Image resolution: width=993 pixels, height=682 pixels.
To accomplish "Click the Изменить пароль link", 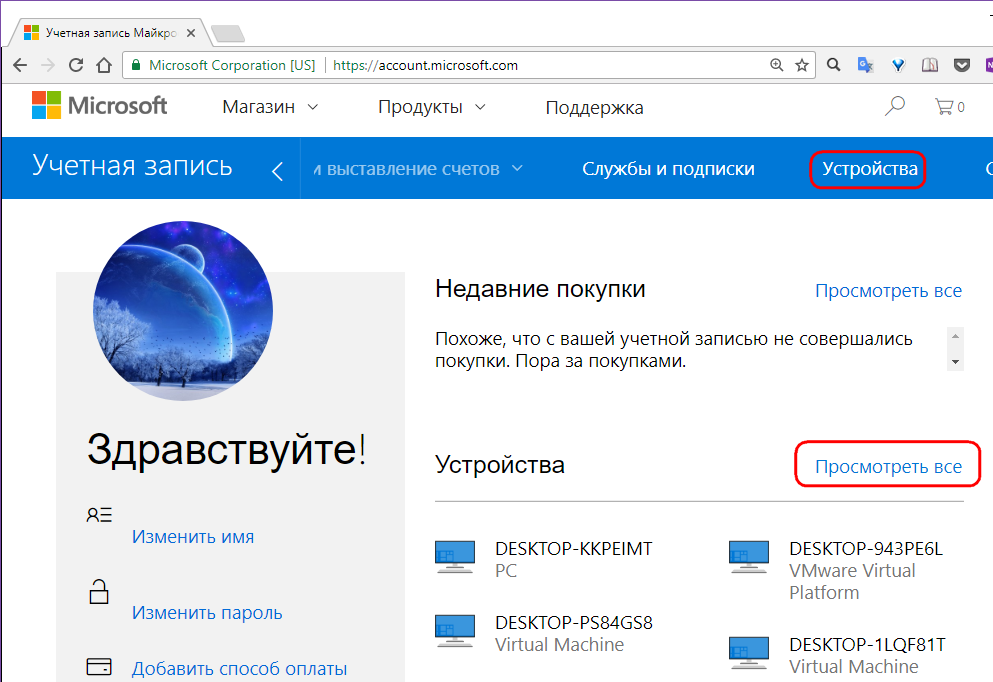I will pyautogui.click(x=207, y=613).
